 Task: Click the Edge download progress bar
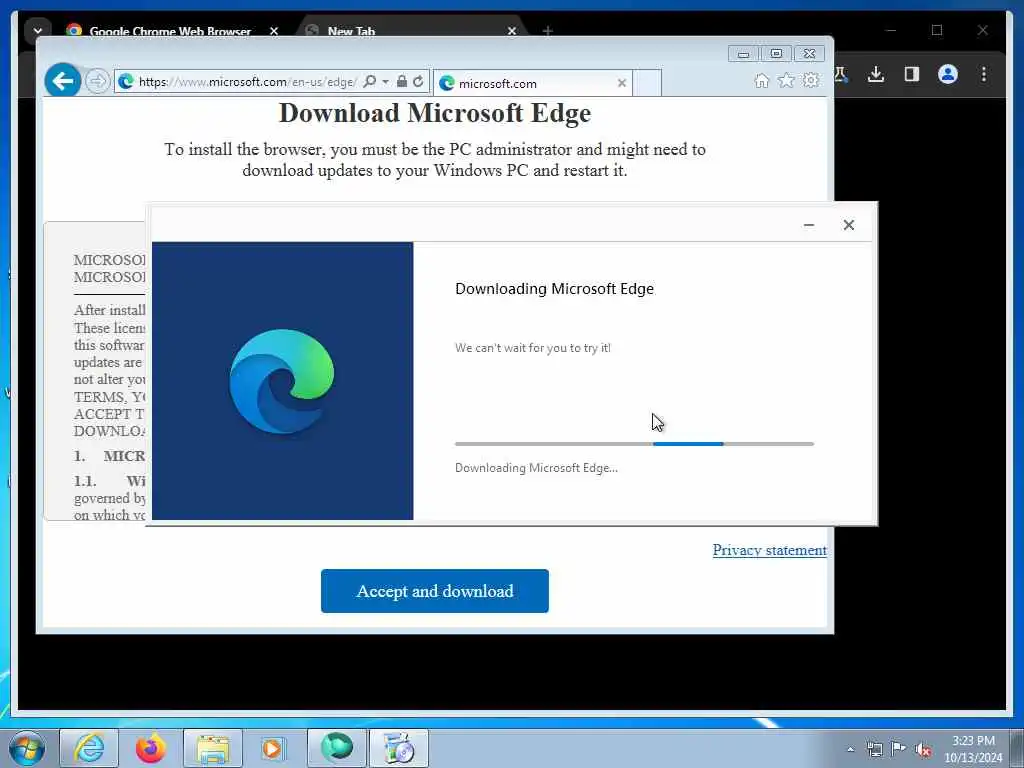pyautogui.click(x=634, y=444)
